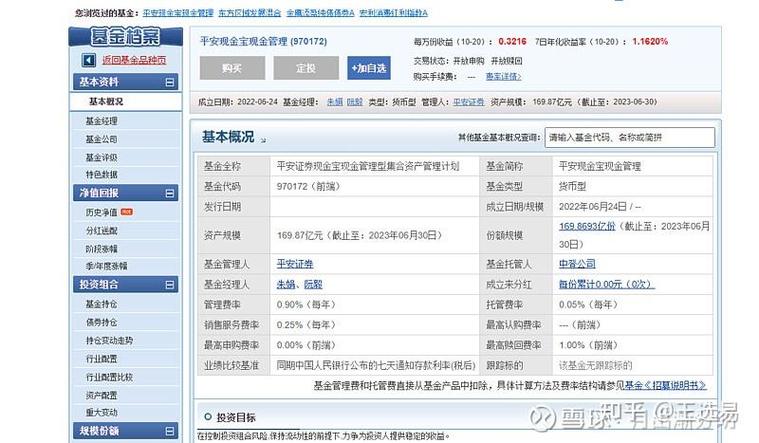Collapse the 净值回报 sidebar section
This screenshot has height=443, width=759.
(169, 193)
